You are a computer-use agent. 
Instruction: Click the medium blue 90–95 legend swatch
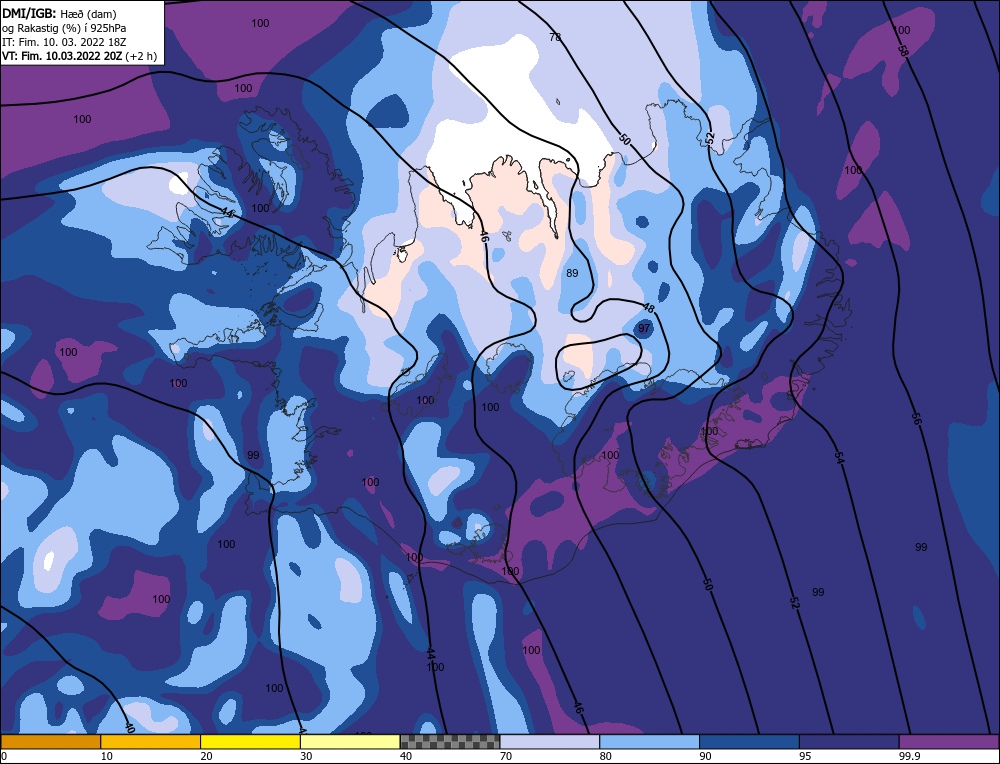pyautogui.click(x=749, y=742)
